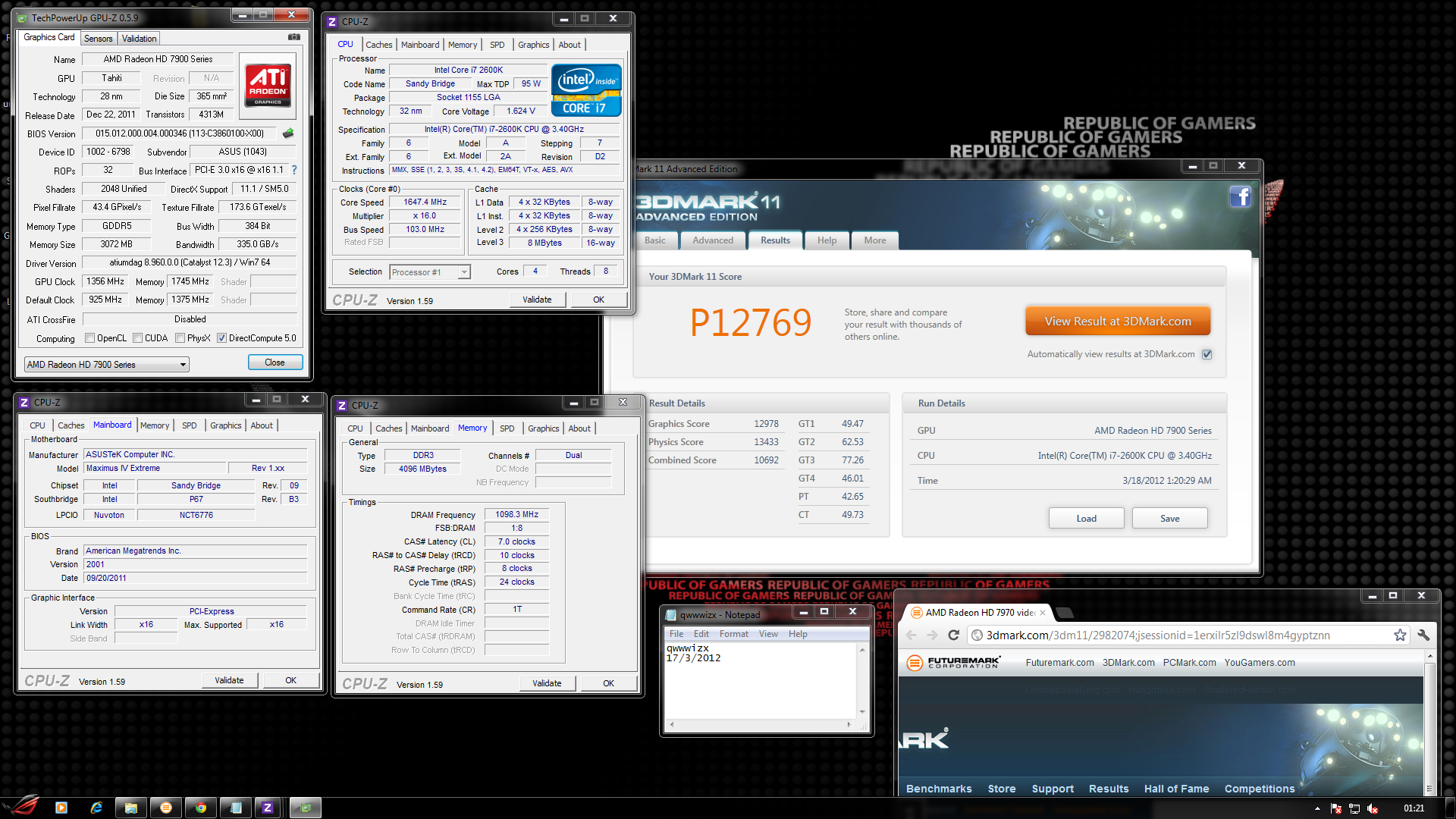Open the More tab in 3DMark 11

874,240
